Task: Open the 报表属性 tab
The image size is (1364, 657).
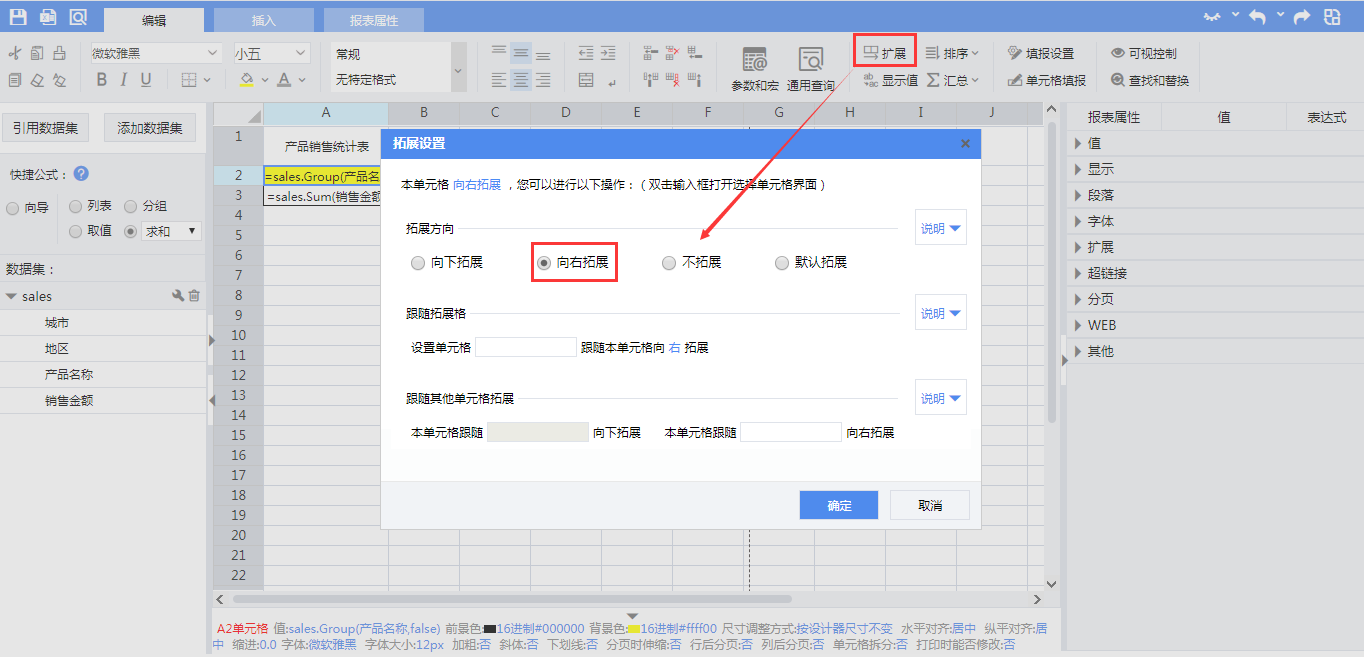Action: pyautogui.click(x=373, y=20)
